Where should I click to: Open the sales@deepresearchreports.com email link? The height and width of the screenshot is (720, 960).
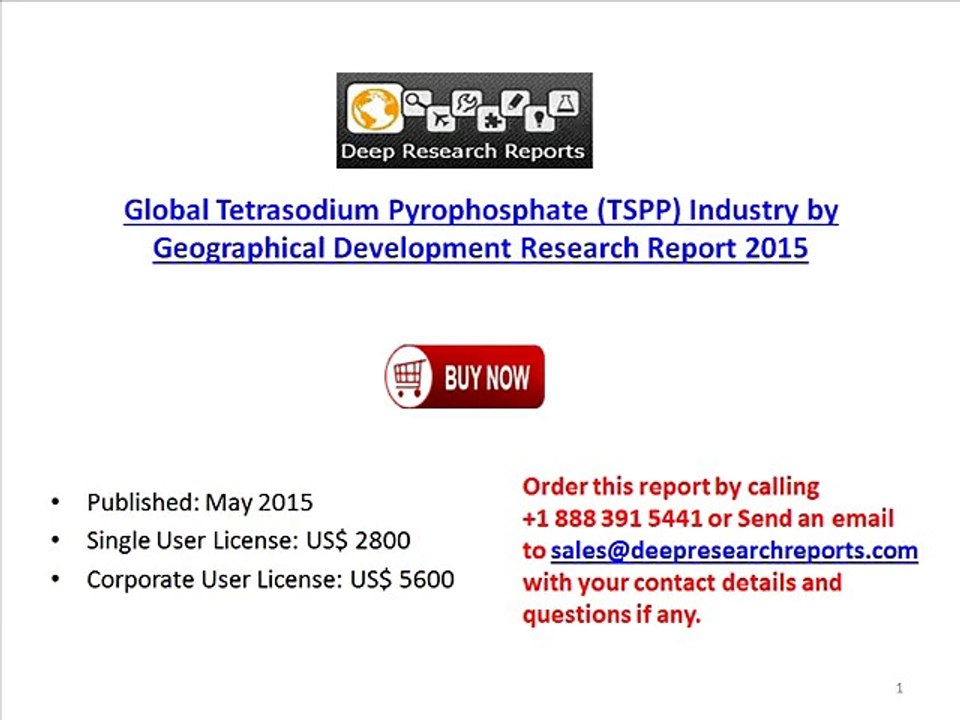point(734,550)
